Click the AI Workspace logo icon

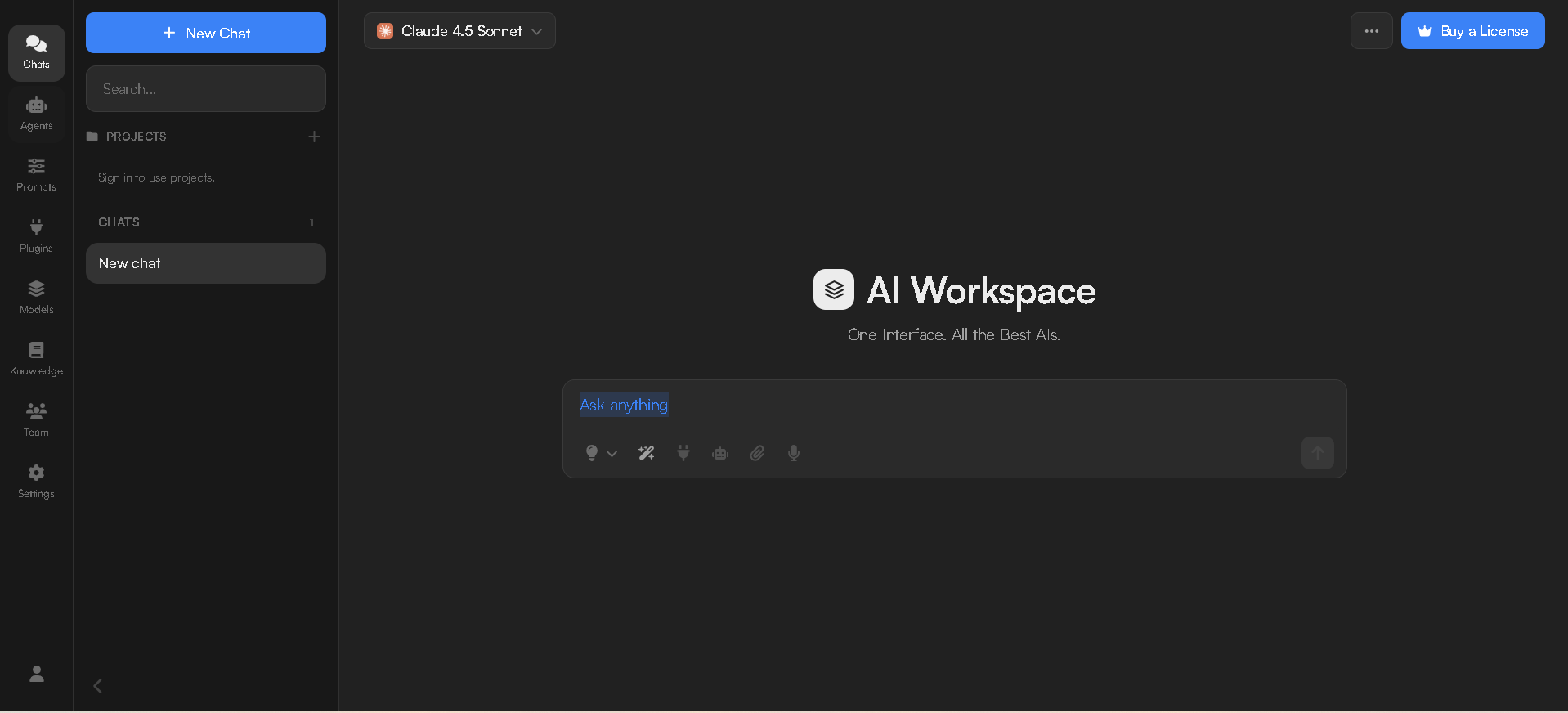pos(834,289)
